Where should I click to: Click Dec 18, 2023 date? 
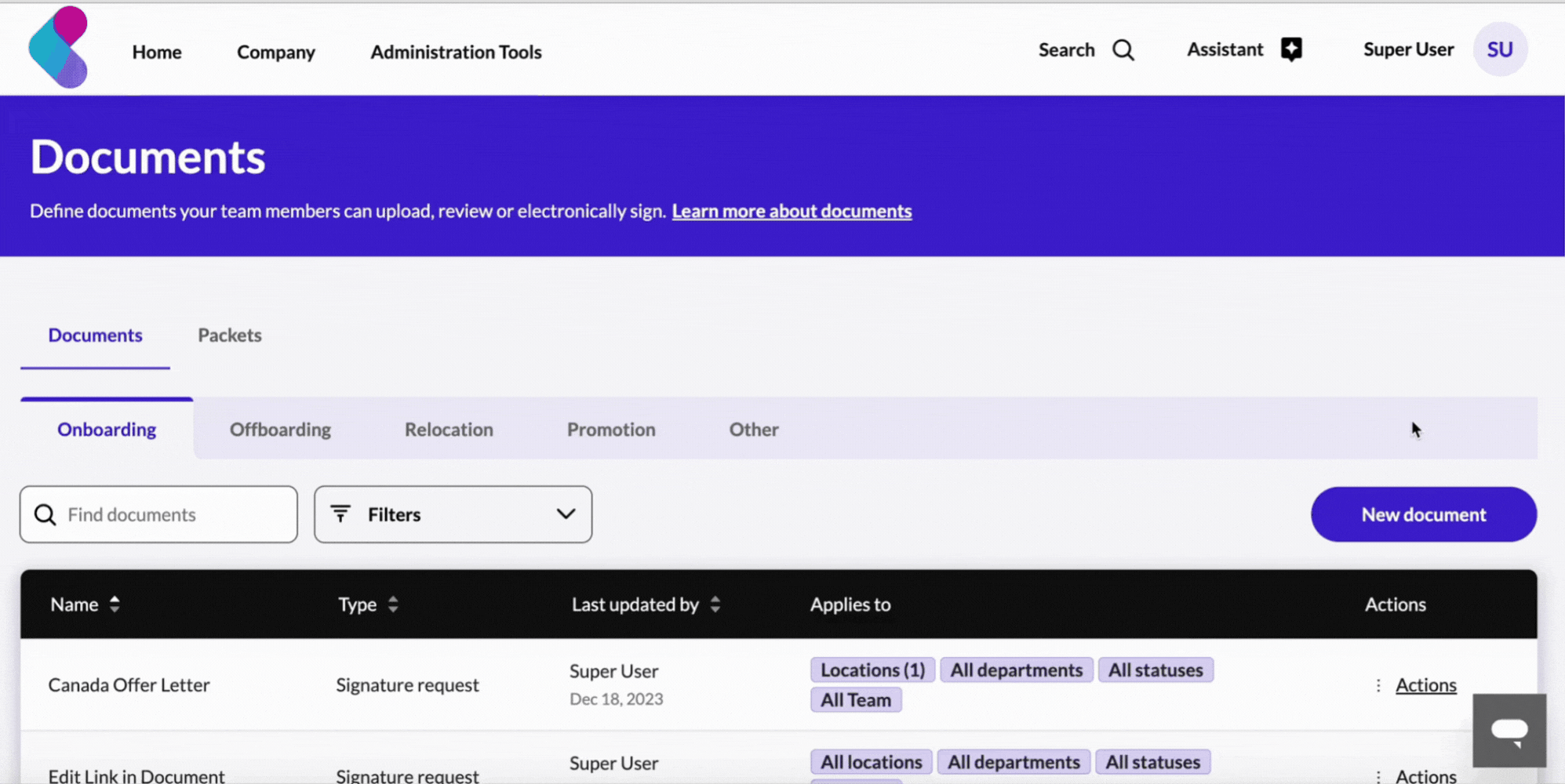(617, 699)
